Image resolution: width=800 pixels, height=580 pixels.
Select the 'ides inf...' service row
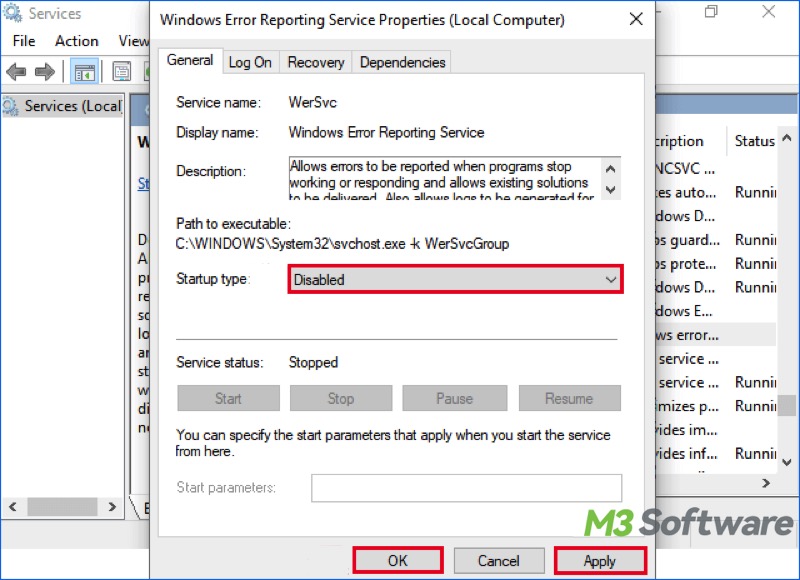coord(715,453)
